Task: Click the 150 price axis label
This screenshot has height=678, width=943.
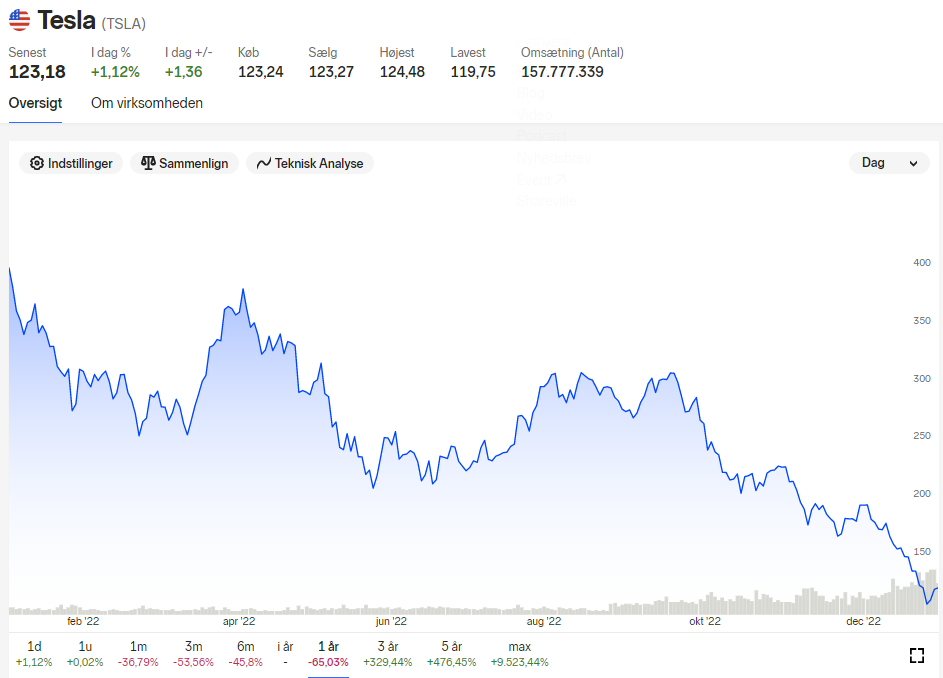Action: (921, 551)
